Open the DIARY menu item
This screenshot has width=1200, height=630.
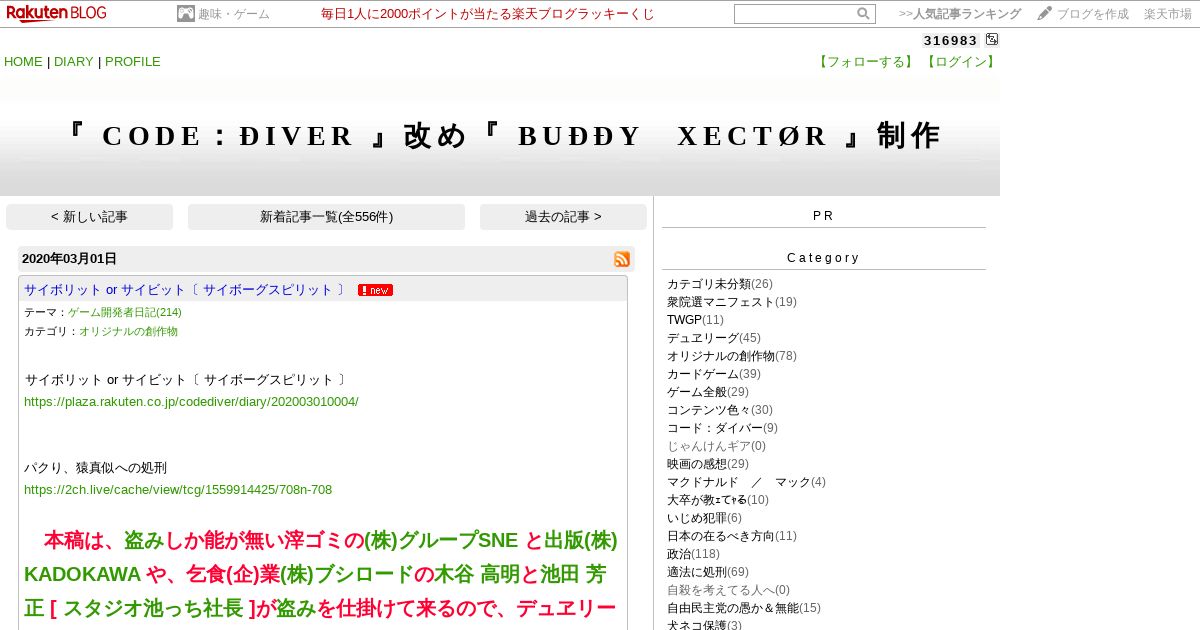click(74, 62)
